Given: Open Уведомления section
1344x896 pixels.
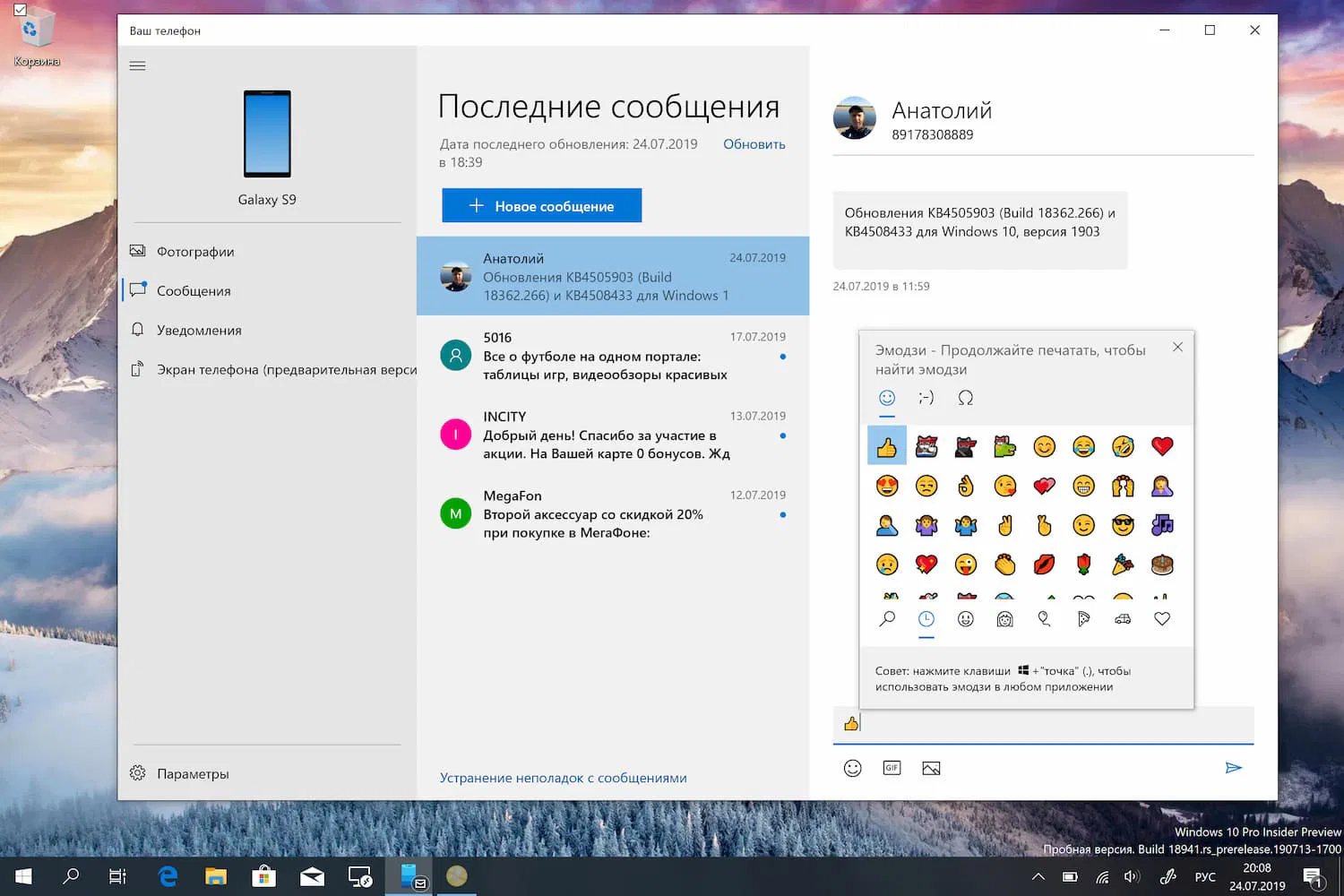Looking at the screenshot, I should 267,331.
